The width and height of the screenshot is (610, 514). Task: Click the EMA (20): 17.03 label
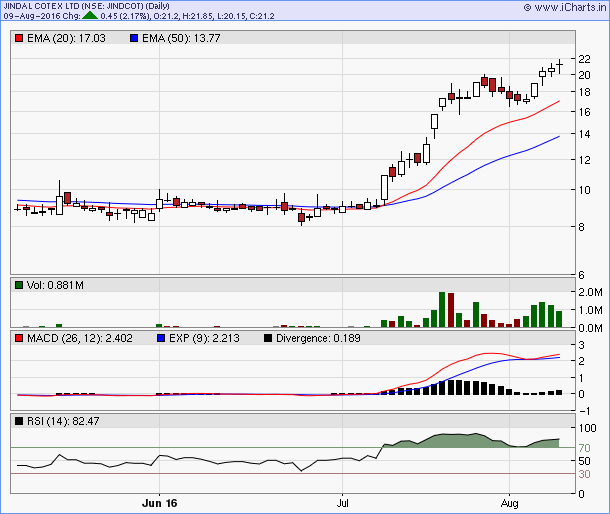(x=66, y=38)
